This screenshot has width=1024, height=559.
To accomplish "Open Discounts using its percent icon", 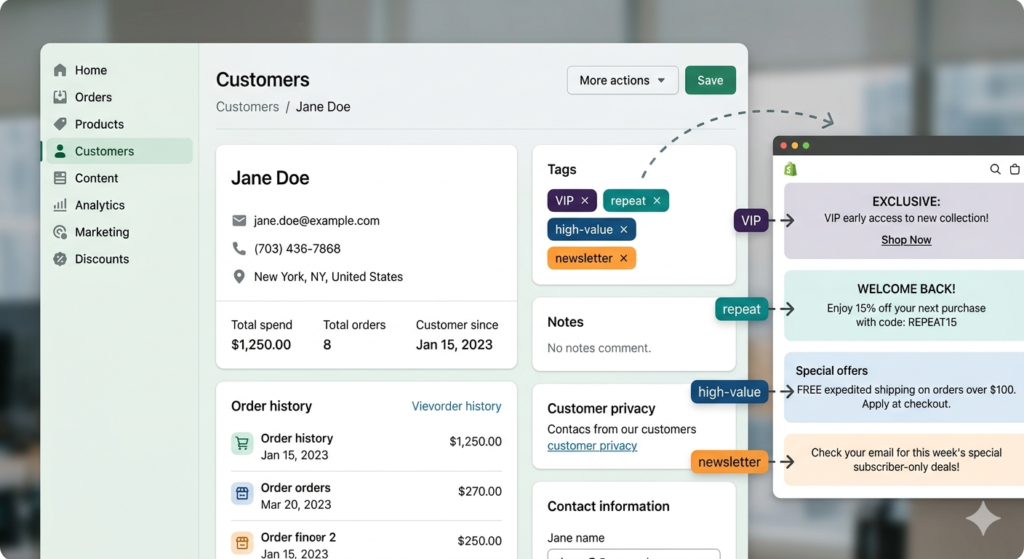I will pyautogui.click(x=60, y=259).
